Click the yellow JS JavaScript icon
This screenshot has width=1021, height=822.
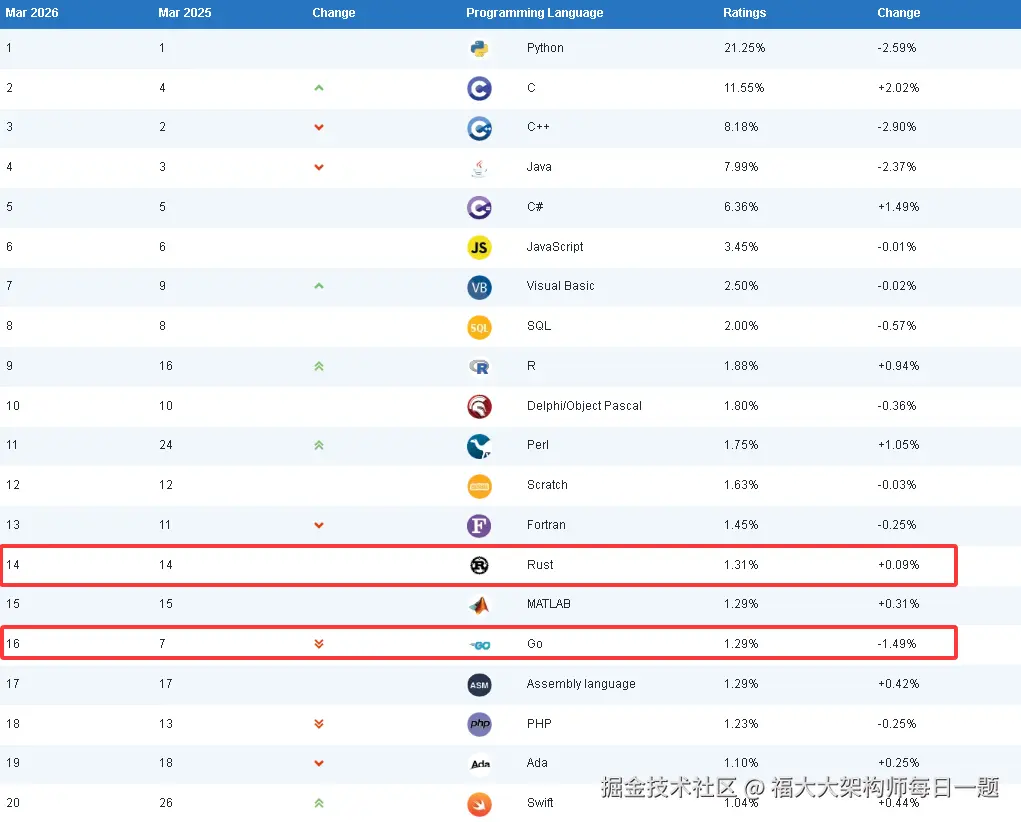click(479, 248)
